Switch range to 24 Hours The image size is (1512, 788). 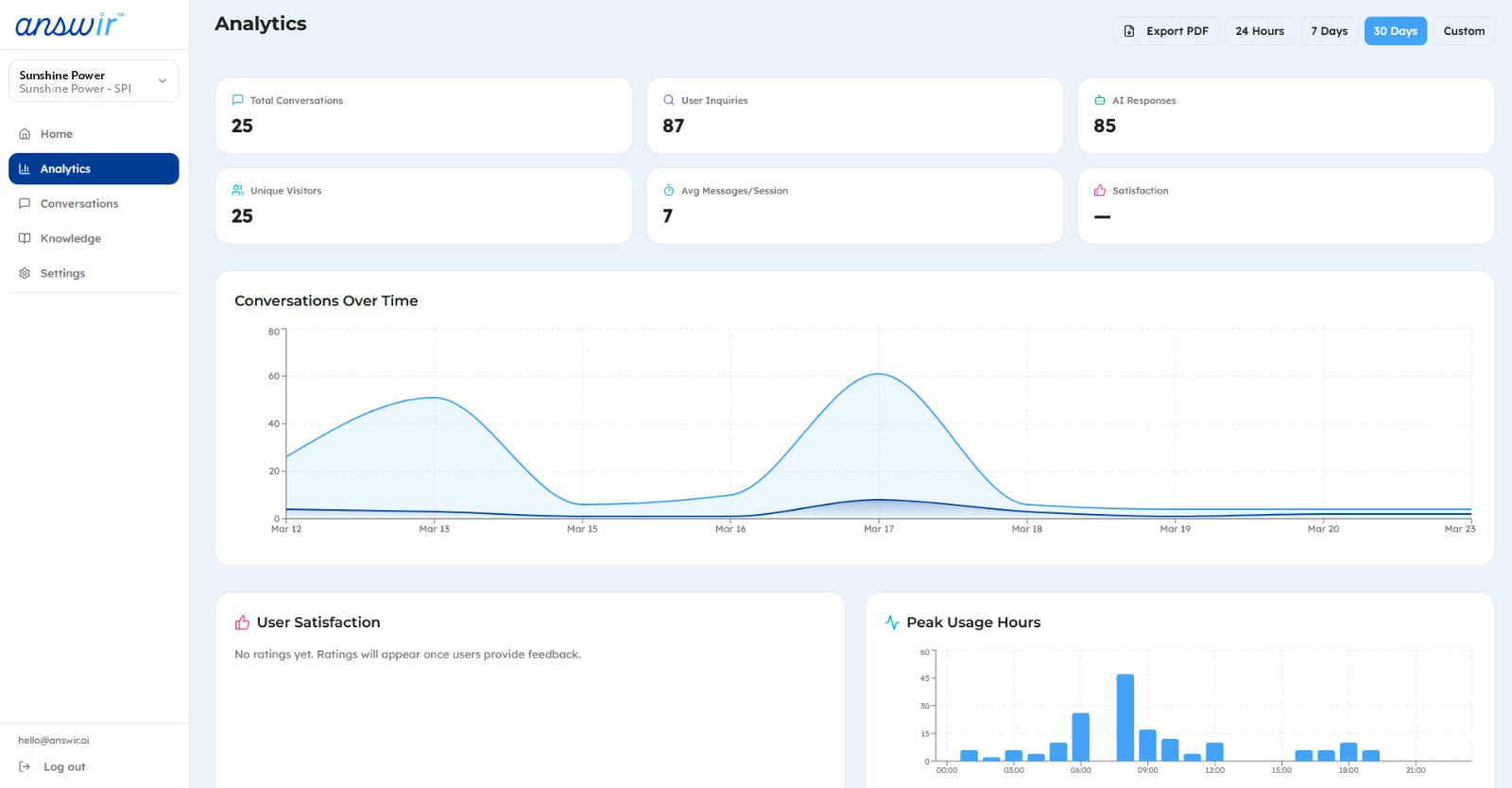[1259, 31]
